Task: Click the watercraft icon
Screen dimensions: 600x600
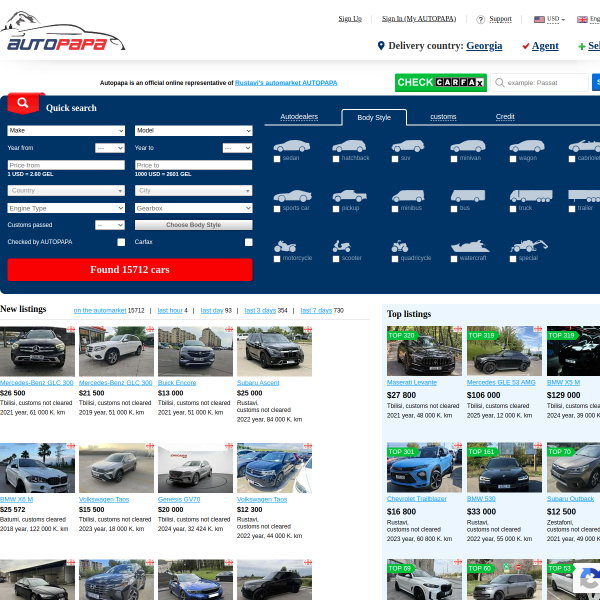Action: (470, 246)
